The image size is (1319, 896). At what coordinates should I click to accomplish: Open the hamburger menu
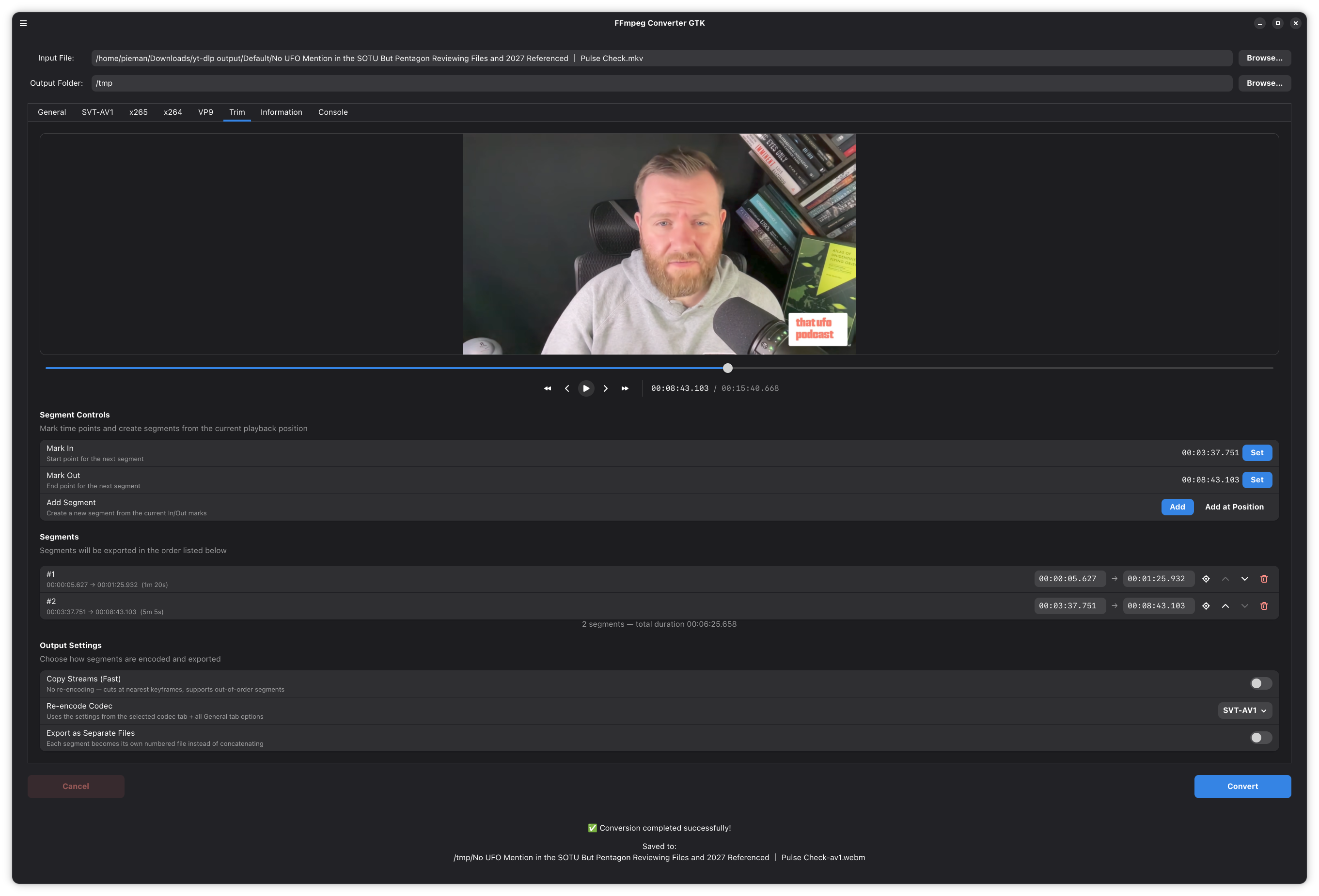point(23,23)
